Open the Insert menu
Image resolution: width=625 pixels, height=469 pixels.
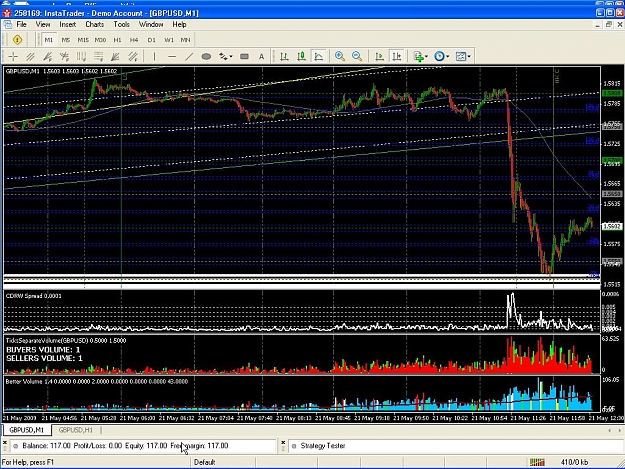point(67,24)
